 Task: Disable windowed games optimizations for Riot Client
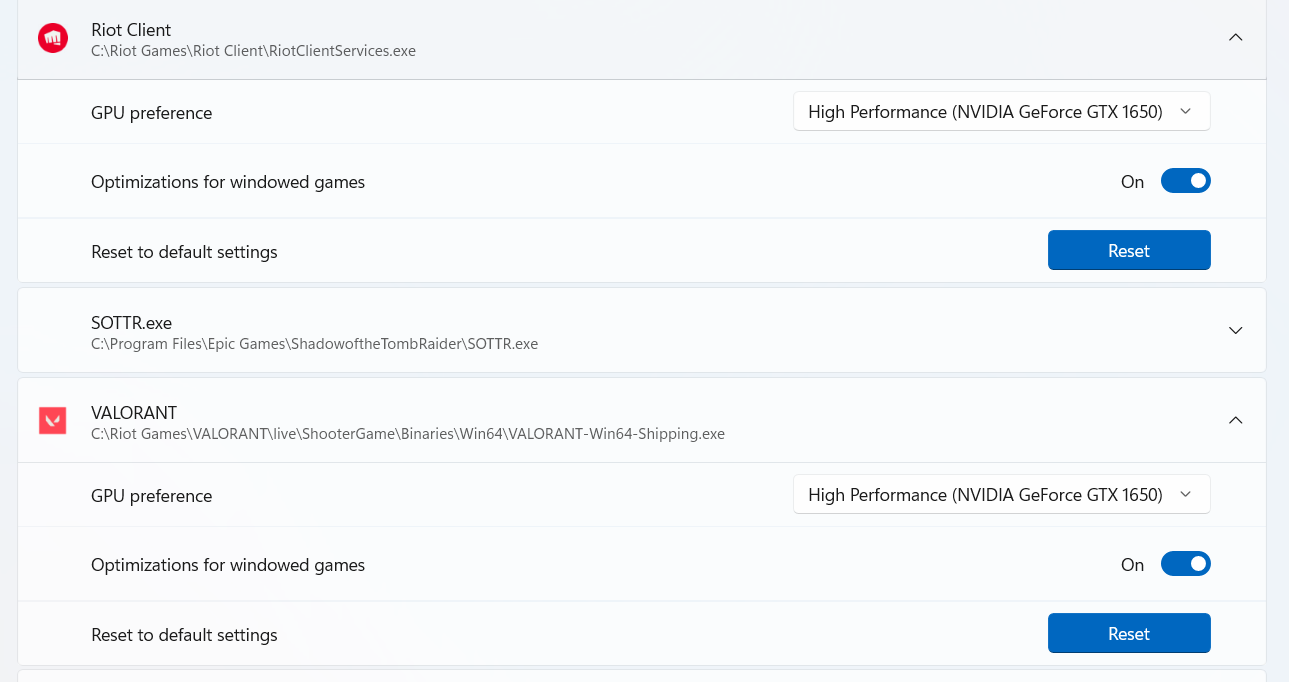point(1185,181)
